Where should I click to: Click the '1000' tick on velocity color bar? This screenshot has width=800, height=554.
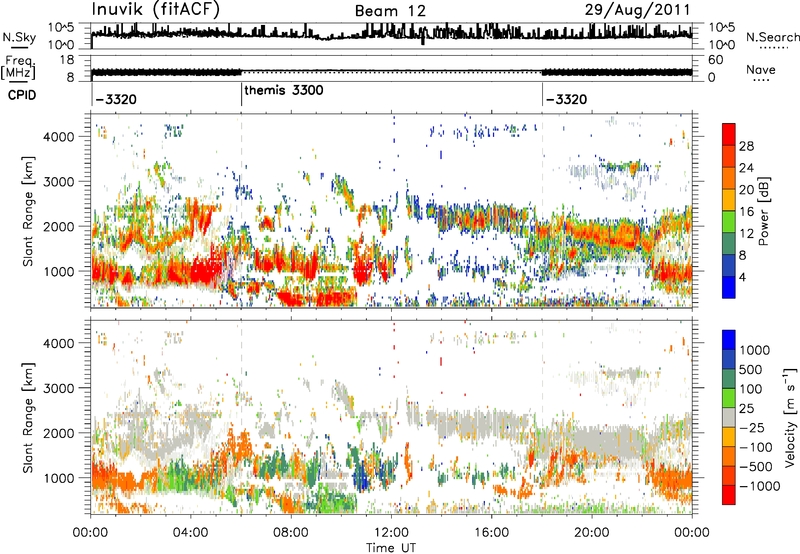point(755,350)
